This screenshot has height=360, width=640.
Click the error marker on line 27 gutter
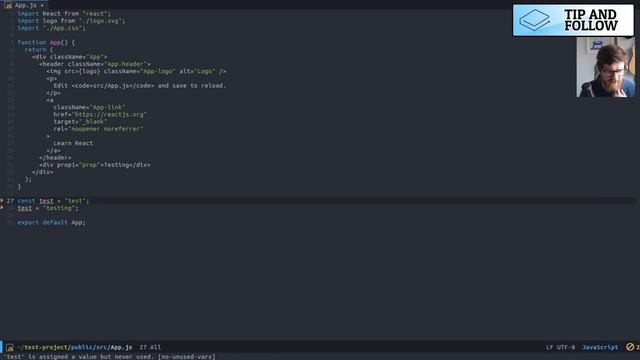click(2, 200)
